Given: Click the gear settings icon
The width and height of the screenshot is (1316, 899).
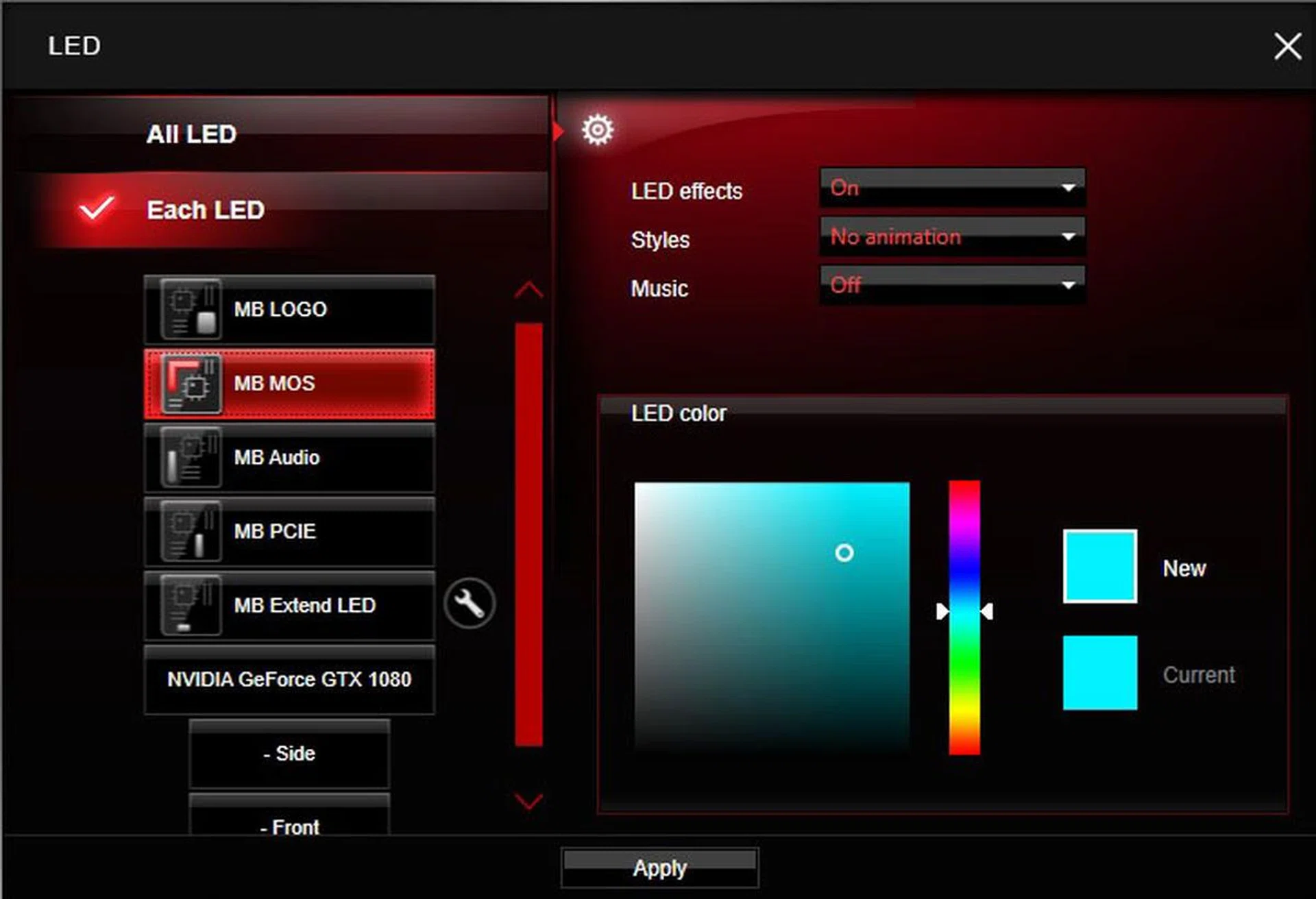Looking at the screenshot, I should (x=598, y=130).
